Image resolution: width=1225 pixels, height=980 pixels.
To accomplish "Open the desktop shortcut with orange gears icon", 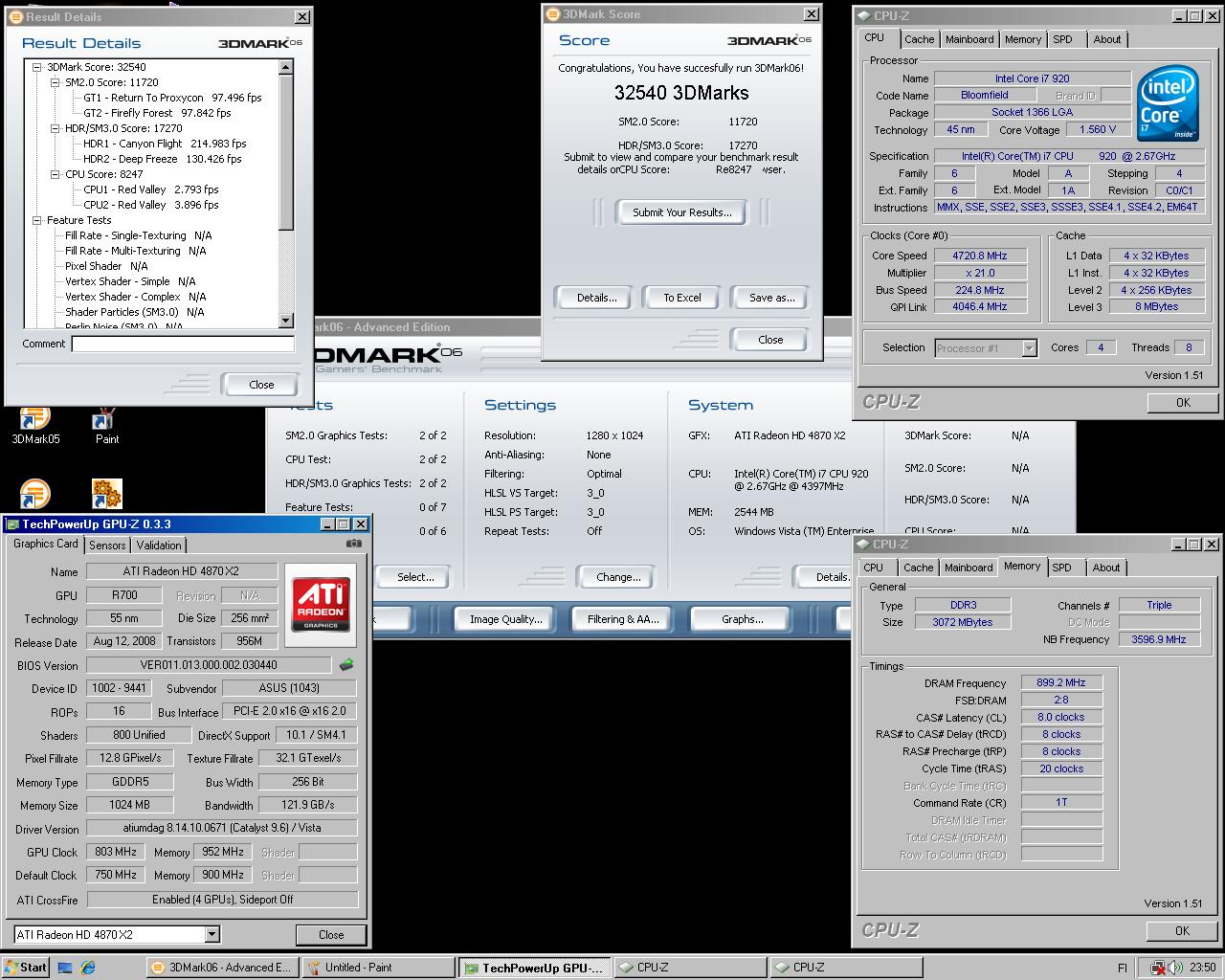I will [x=106, y=494].
